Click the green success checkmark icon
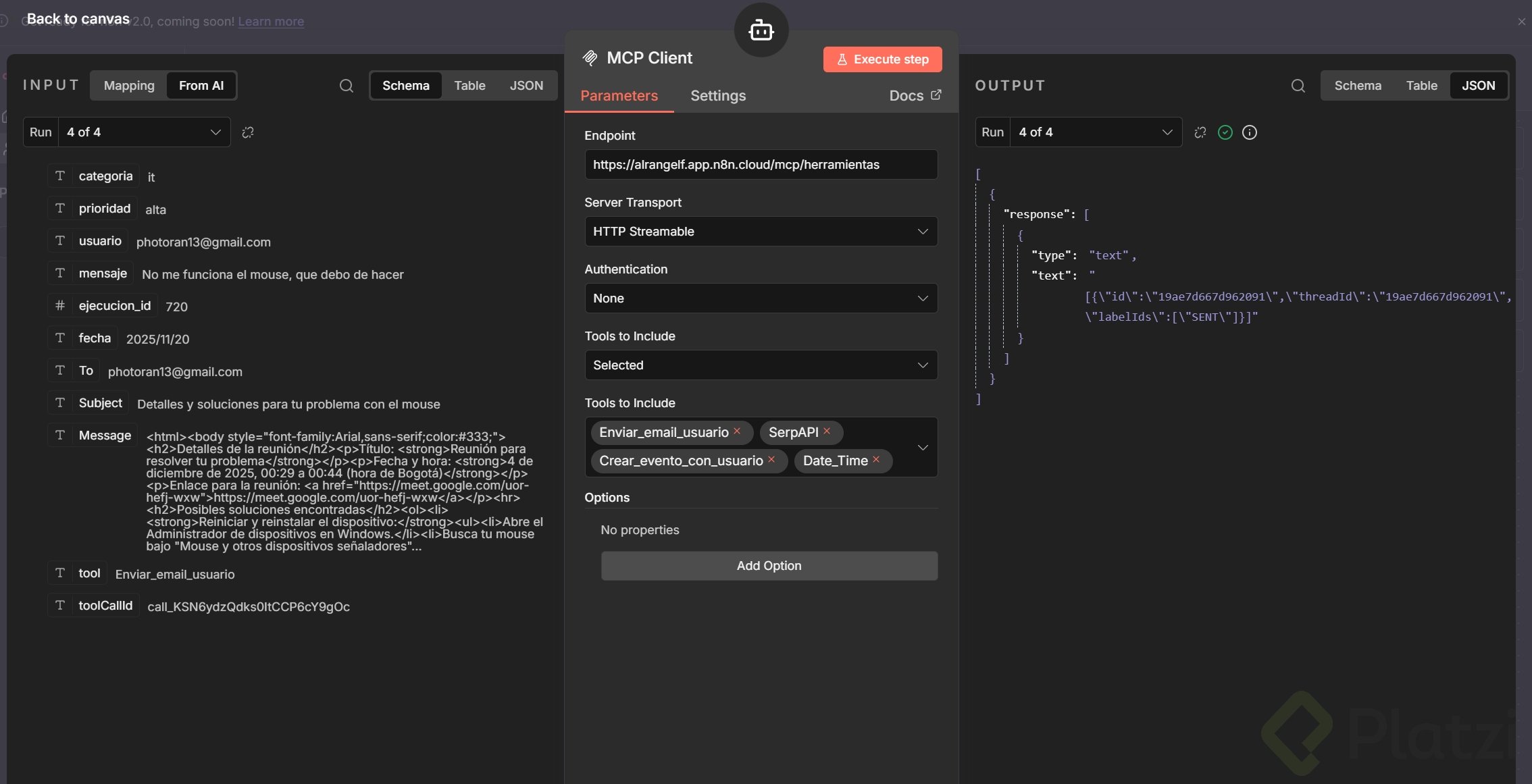The height and width of the screenshot is (784, 1532). click(x=1225, y=132)
